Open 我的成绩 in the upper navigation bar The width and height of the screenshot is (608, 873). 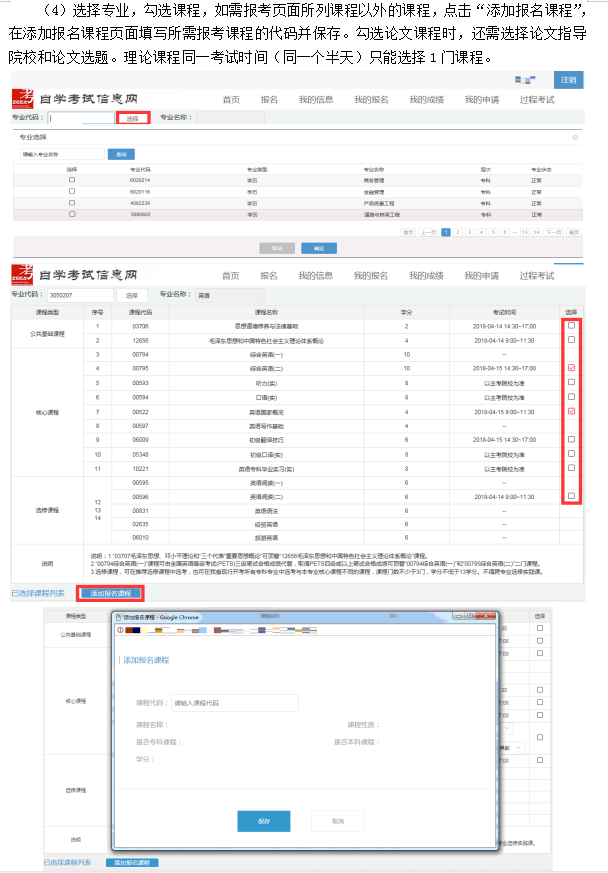(x=427, y=100)
